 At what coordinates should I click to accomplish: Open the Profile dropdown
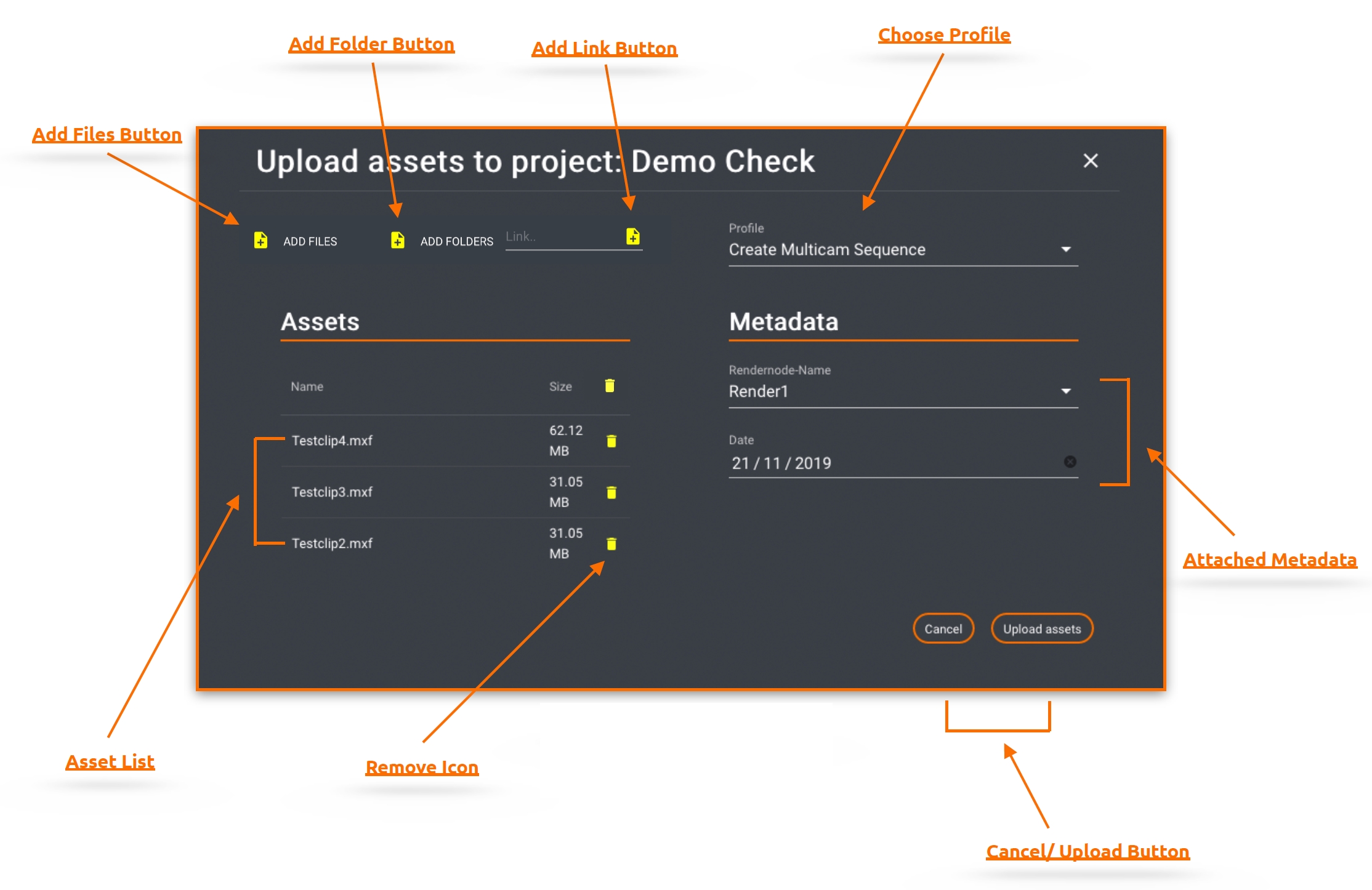point(1066,249)
